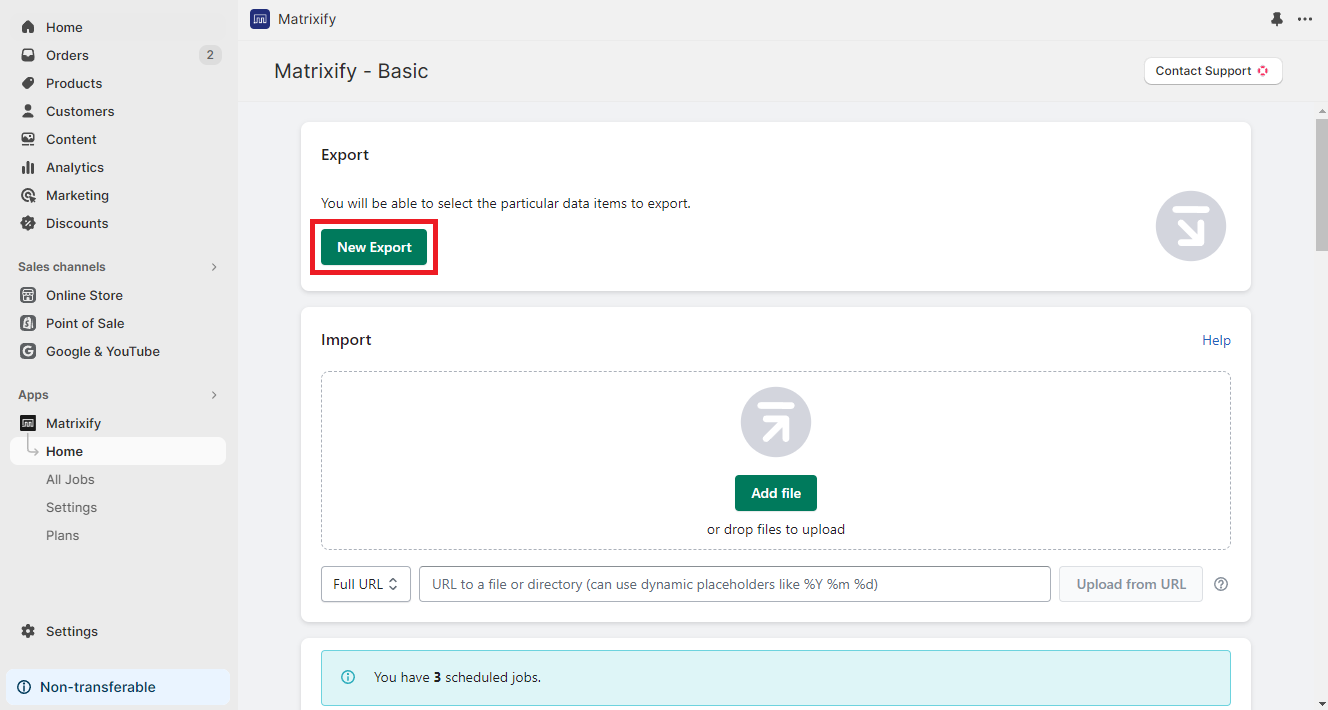Select Plans in Matrixify submenu
Viewport: 1328px width, 710px height.
click(x=62, y=535)
